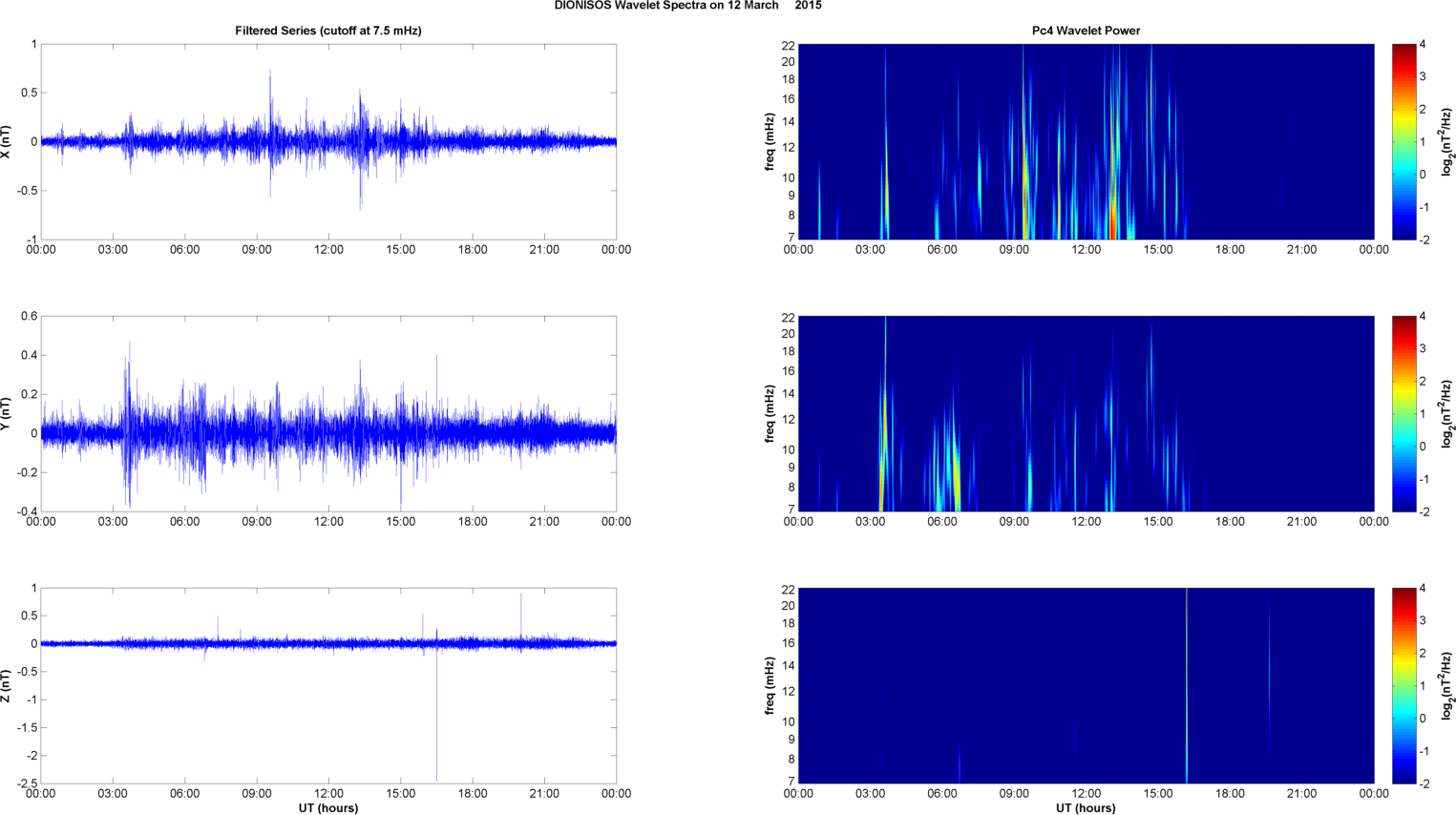Click the main title "DIONISOS Wavelet Spectra on 12 March 2015"

[687, 6]
